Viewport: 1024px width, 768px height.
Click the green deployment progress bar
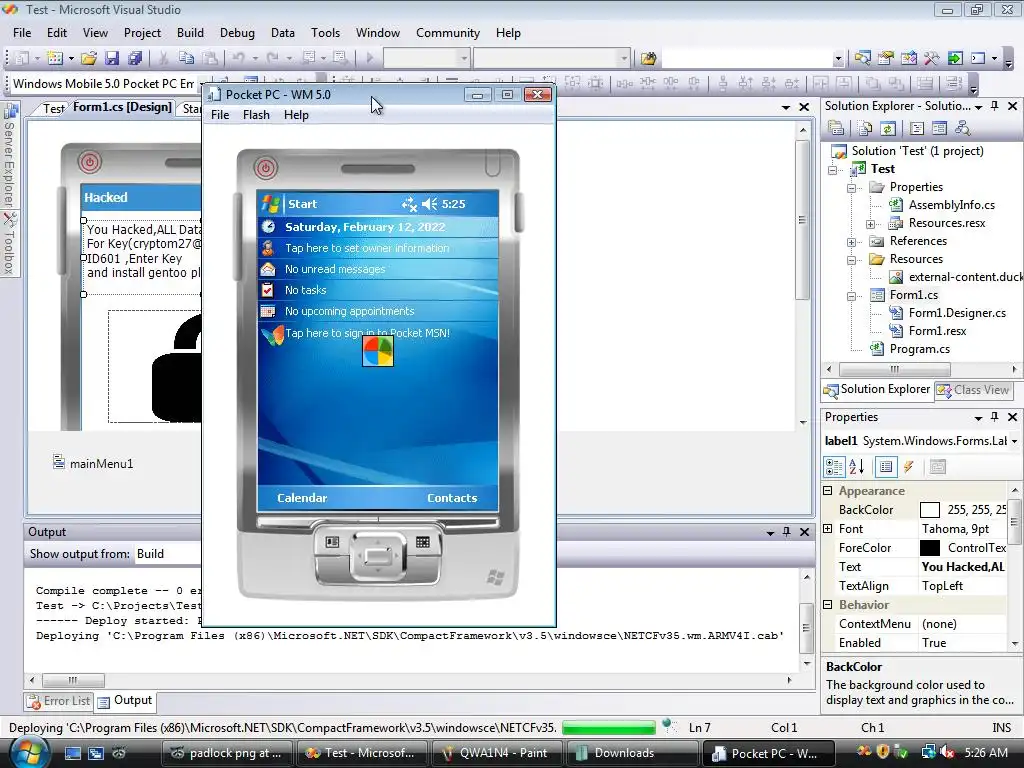608,728
